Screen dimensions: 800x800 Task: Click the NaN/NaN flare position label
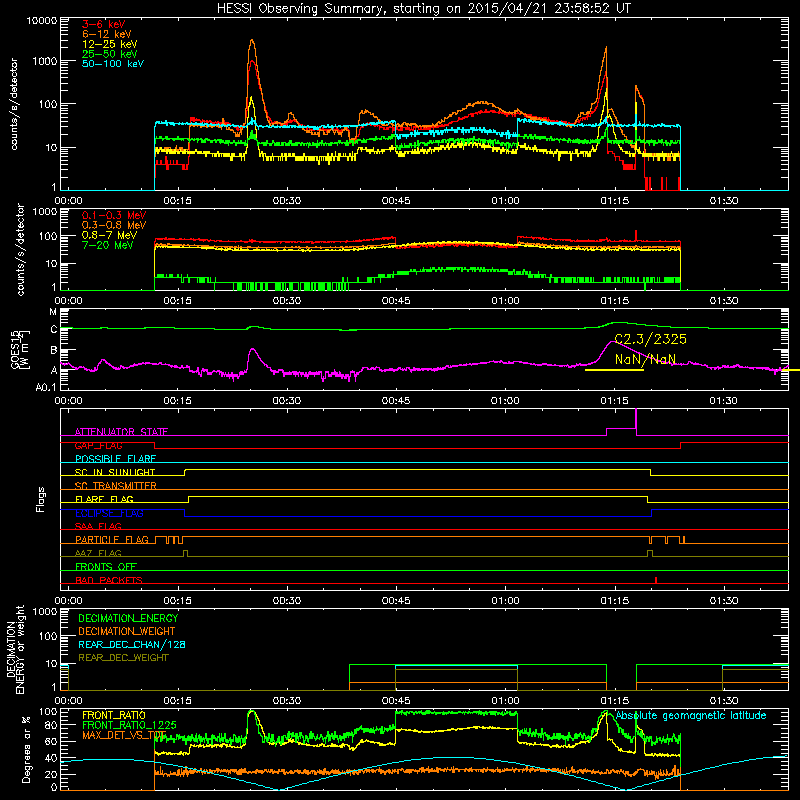click(x=645, y=359)
